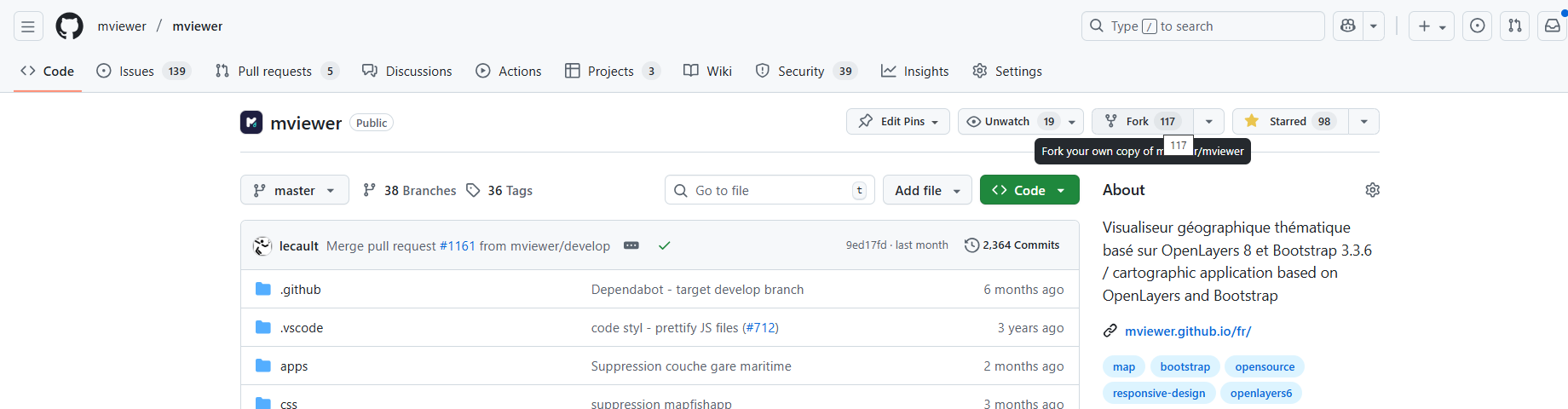
Task: Expand the Copilot dropdown arrow
Action: [x=1374, y=26]
